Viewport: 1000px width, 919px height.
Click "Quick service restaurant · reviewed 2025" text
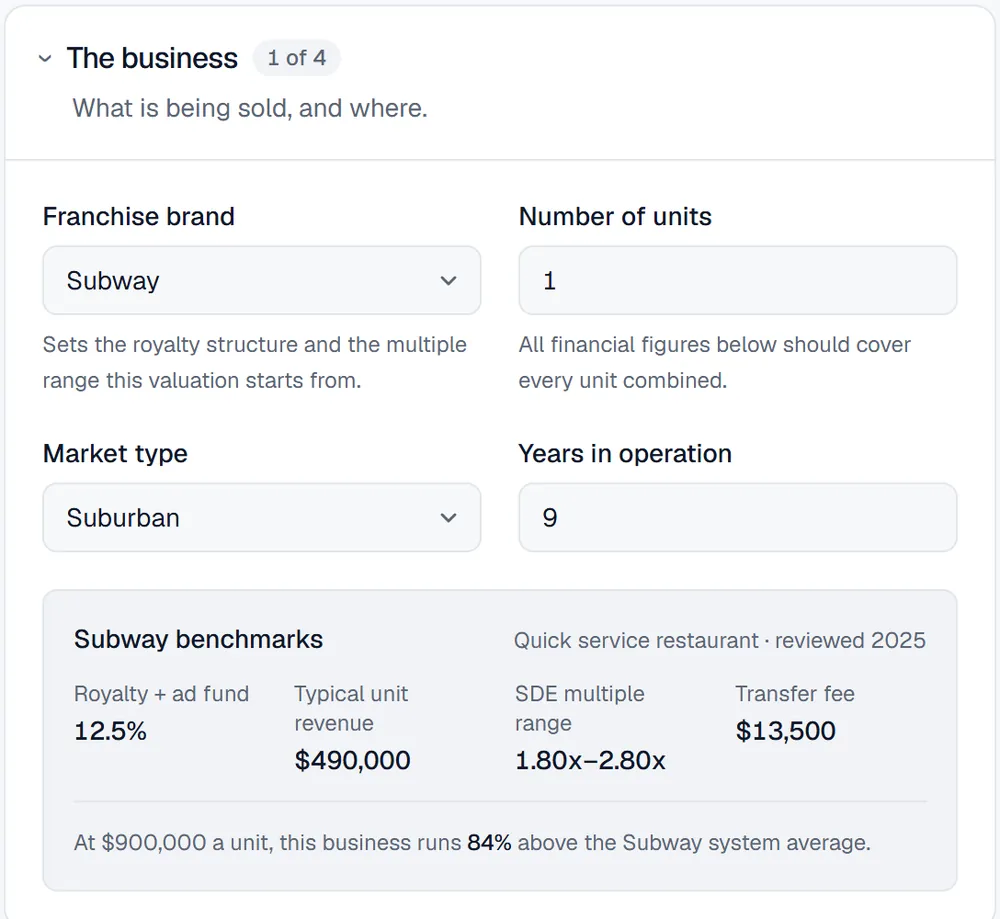tap(719, 640)
